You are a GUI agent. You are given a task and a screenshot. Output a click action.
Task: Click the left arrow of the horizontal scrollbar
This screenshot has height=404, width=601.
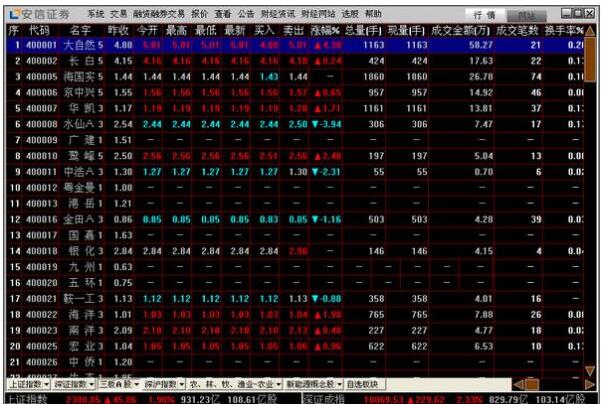coord(518,384)
